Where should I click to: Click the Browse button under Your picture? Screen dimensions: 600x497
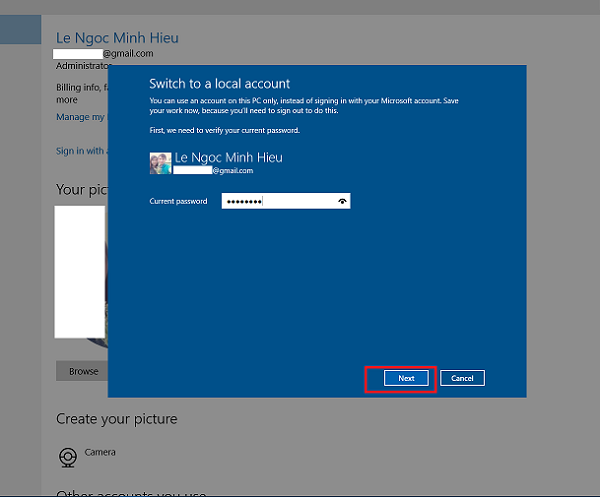point(83,371)
